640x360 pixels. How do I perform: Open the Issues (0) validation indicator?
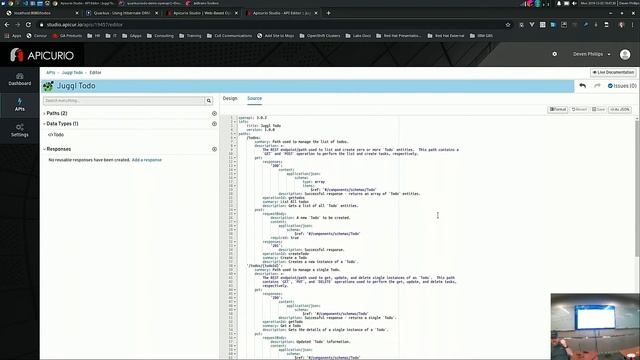click(x=622, y=86)
